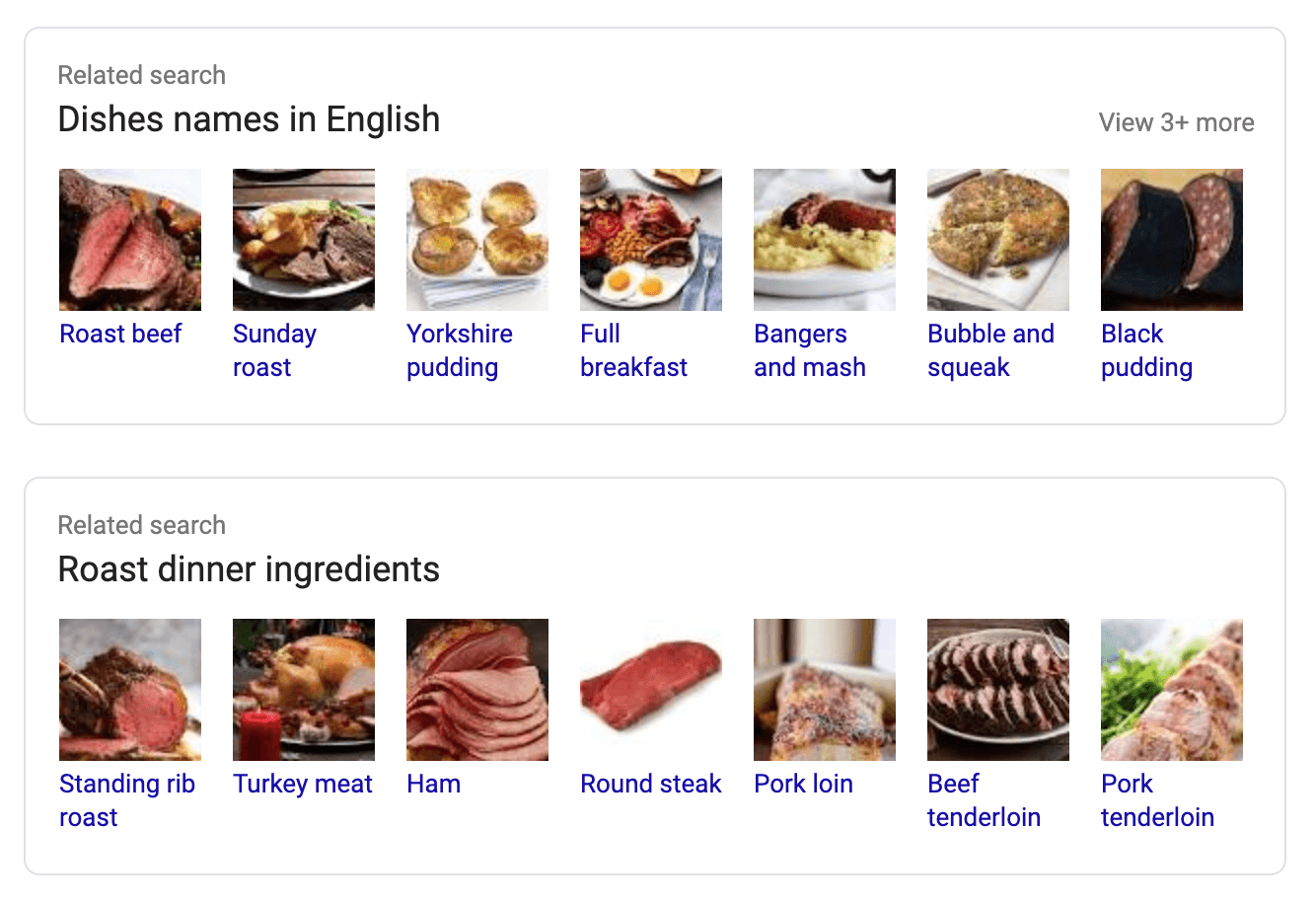Open the Pork loin link
This screenshot has height=904, width=1316.
point(803,784)
